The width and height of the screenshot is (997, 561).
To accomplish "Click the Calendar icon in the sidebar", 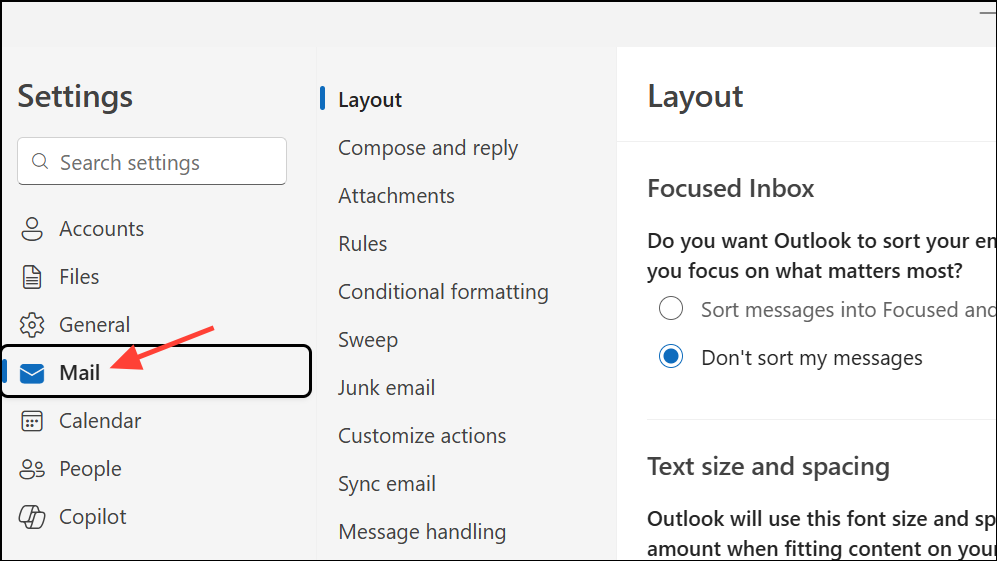I will [x=32, y=421].
